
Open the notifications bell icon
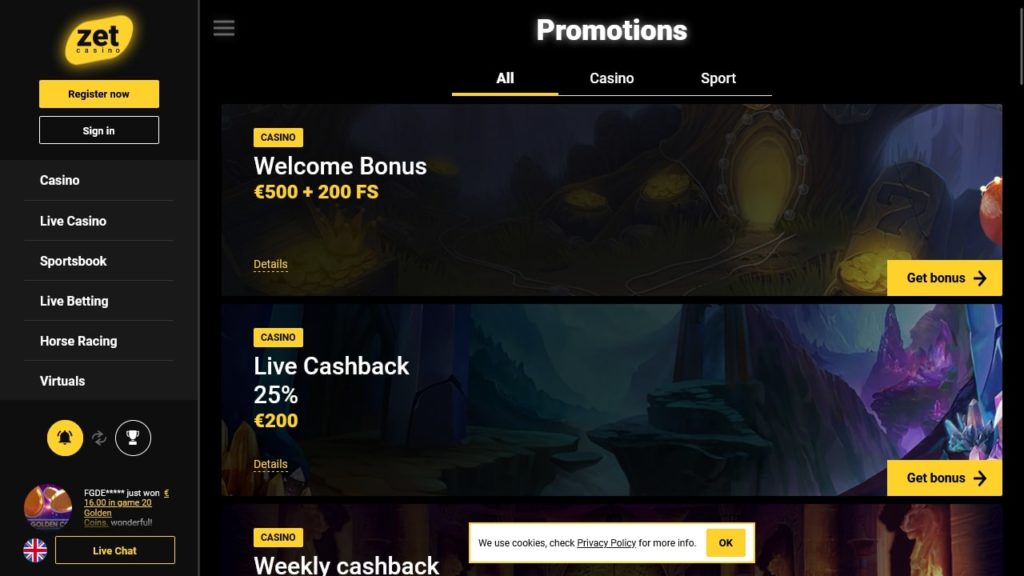[x=65, y=438]
